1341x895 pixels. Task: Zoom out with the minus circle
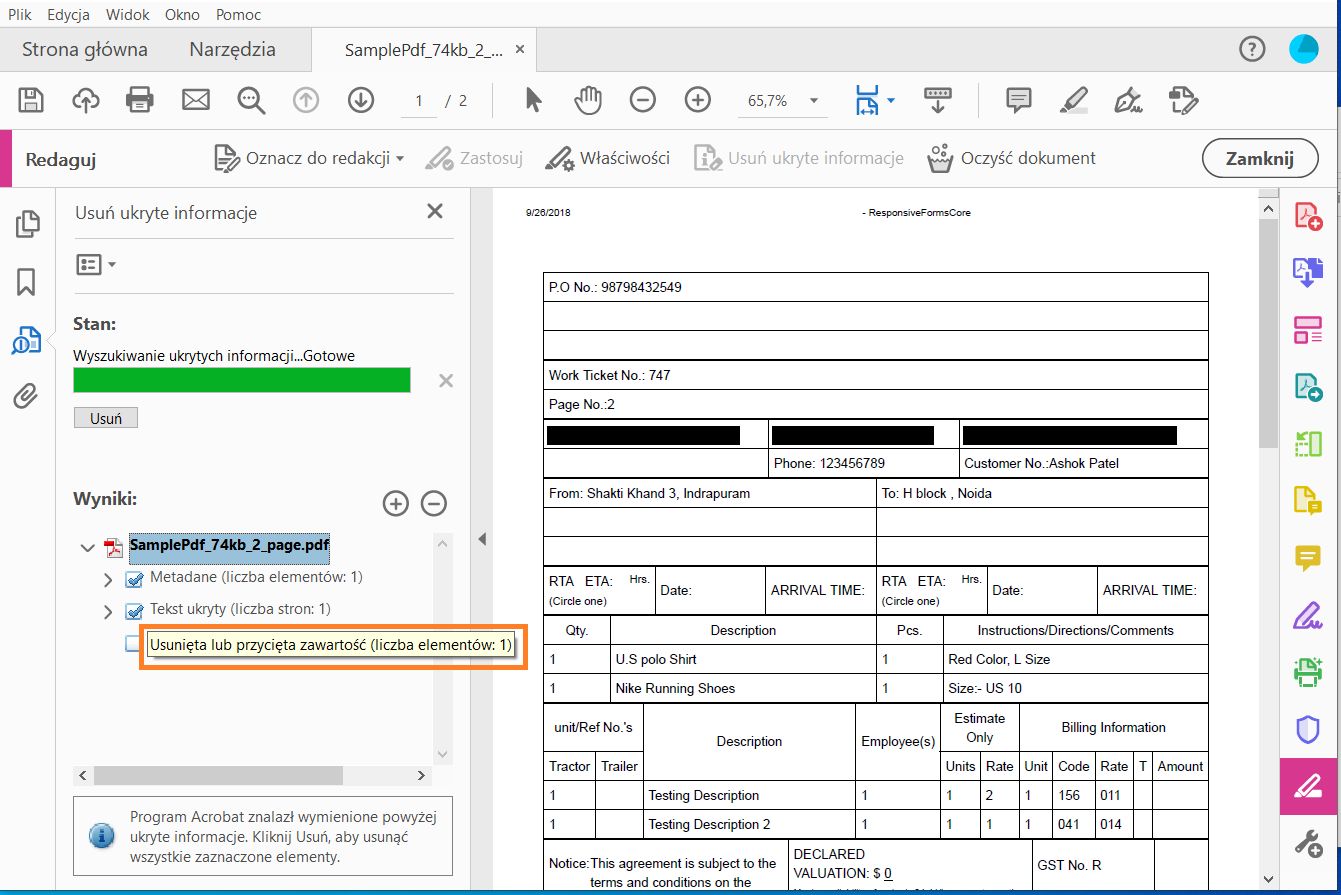click(642, 100)
